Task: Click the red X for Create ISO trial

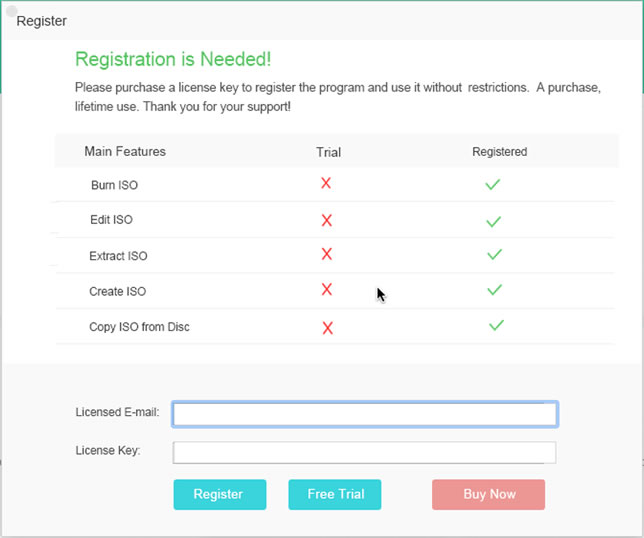Action: (327, 289)
